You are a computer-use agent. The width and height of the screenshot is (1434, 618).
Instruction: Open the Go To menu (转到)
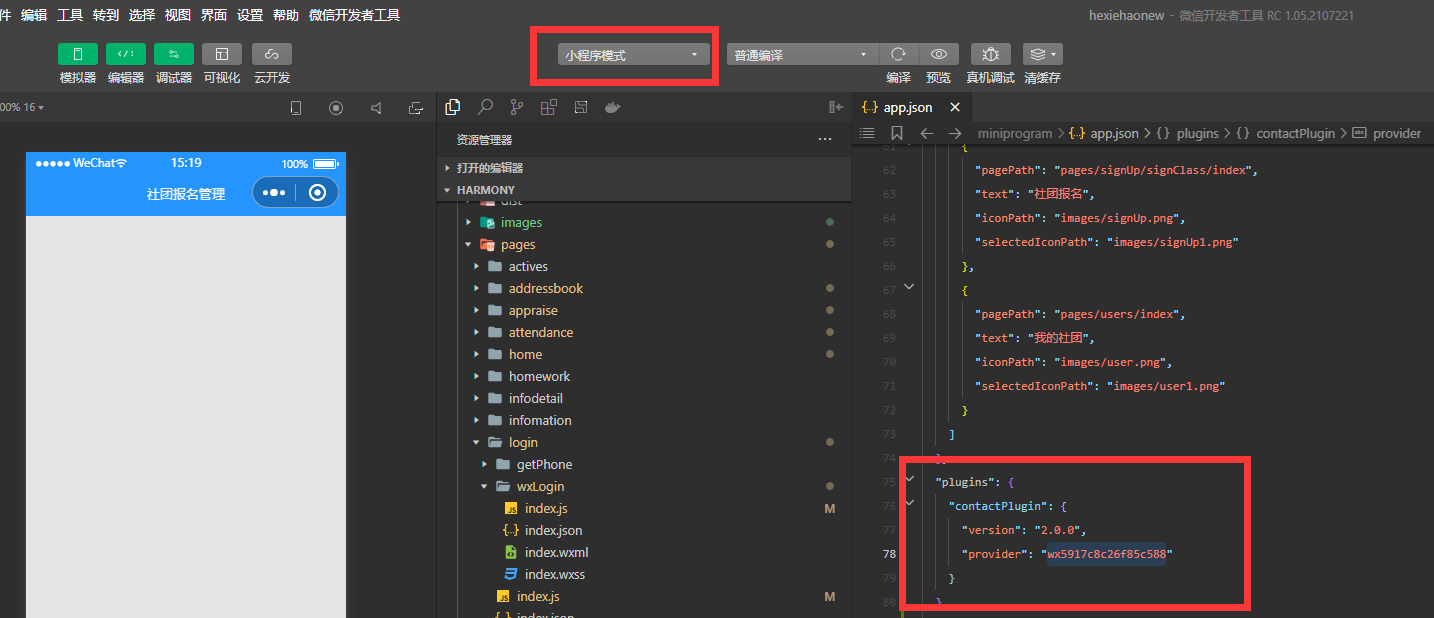point(106,15)
